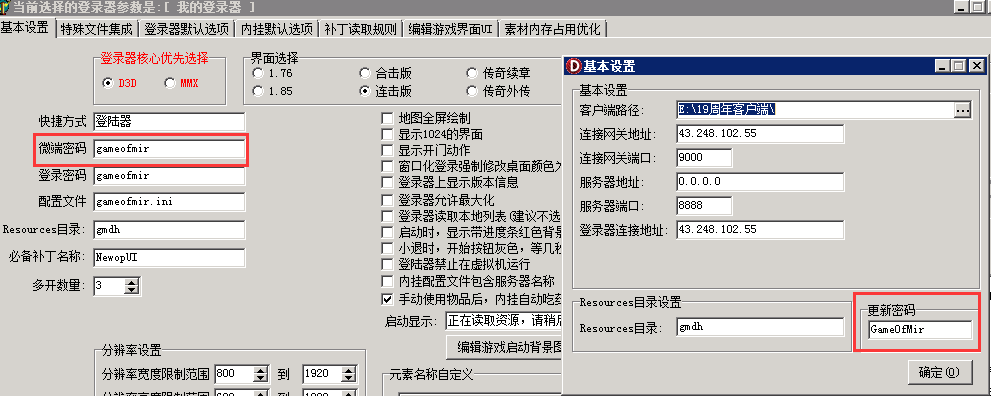The height and width of the screenshot is (396, 991).
Task: Maximize the 基本设置 dialog
Action: [959, 66]
